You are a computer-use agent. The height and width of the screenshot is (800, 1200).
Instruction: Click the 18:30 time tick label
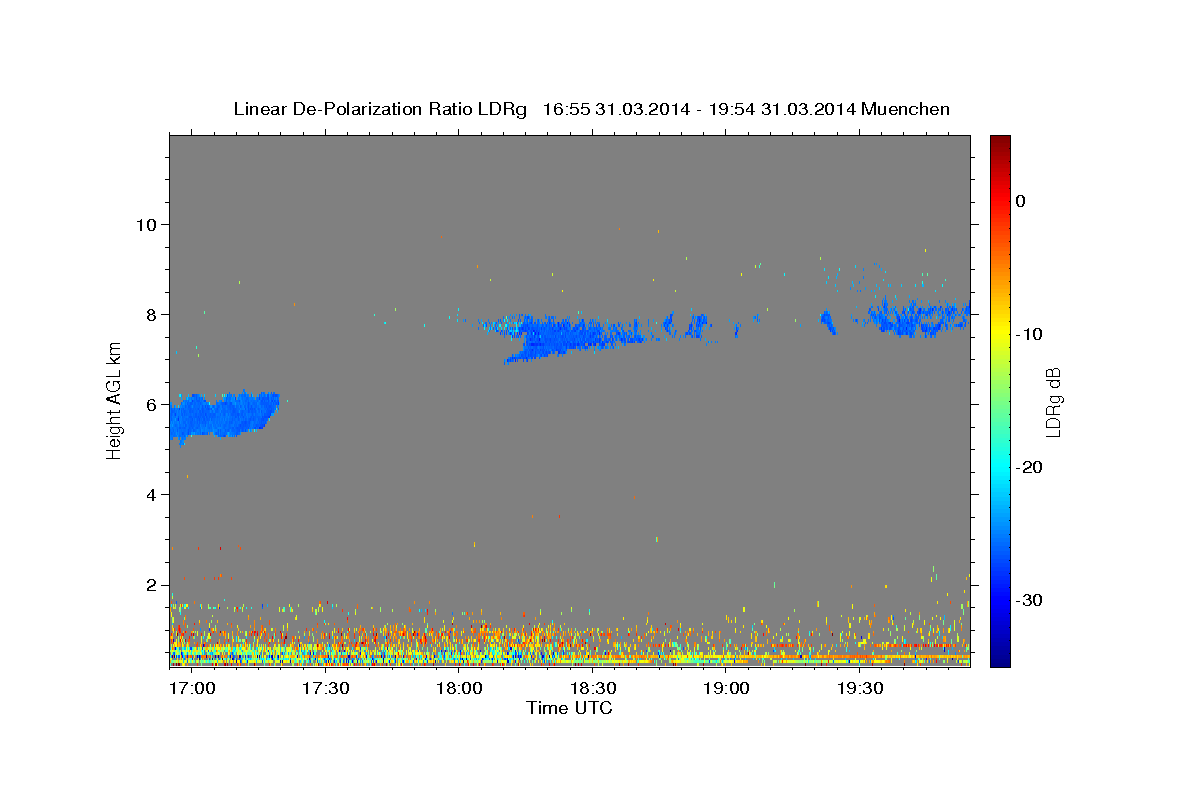pos(593,689)
